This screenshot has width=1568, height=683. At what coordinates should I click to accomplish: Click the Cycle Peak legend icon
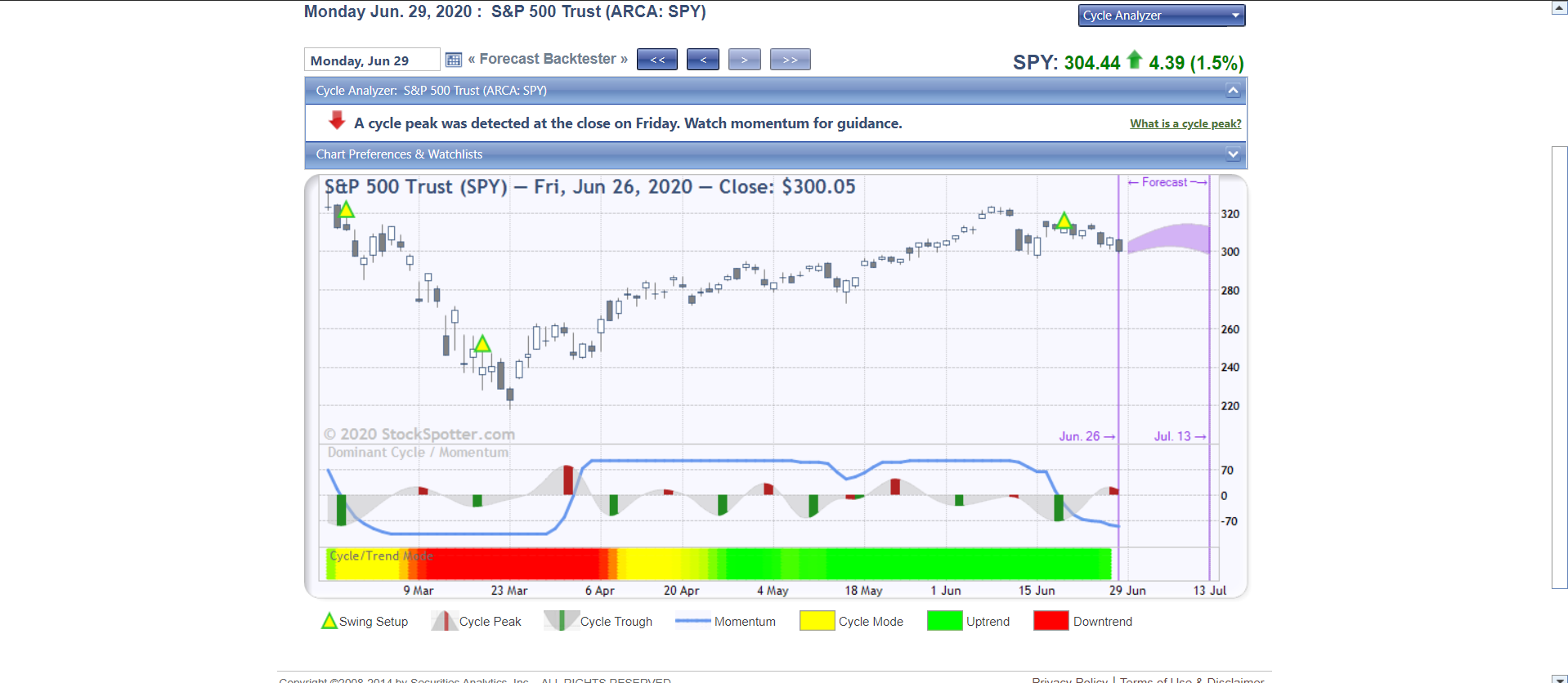[x=445, y=621]
